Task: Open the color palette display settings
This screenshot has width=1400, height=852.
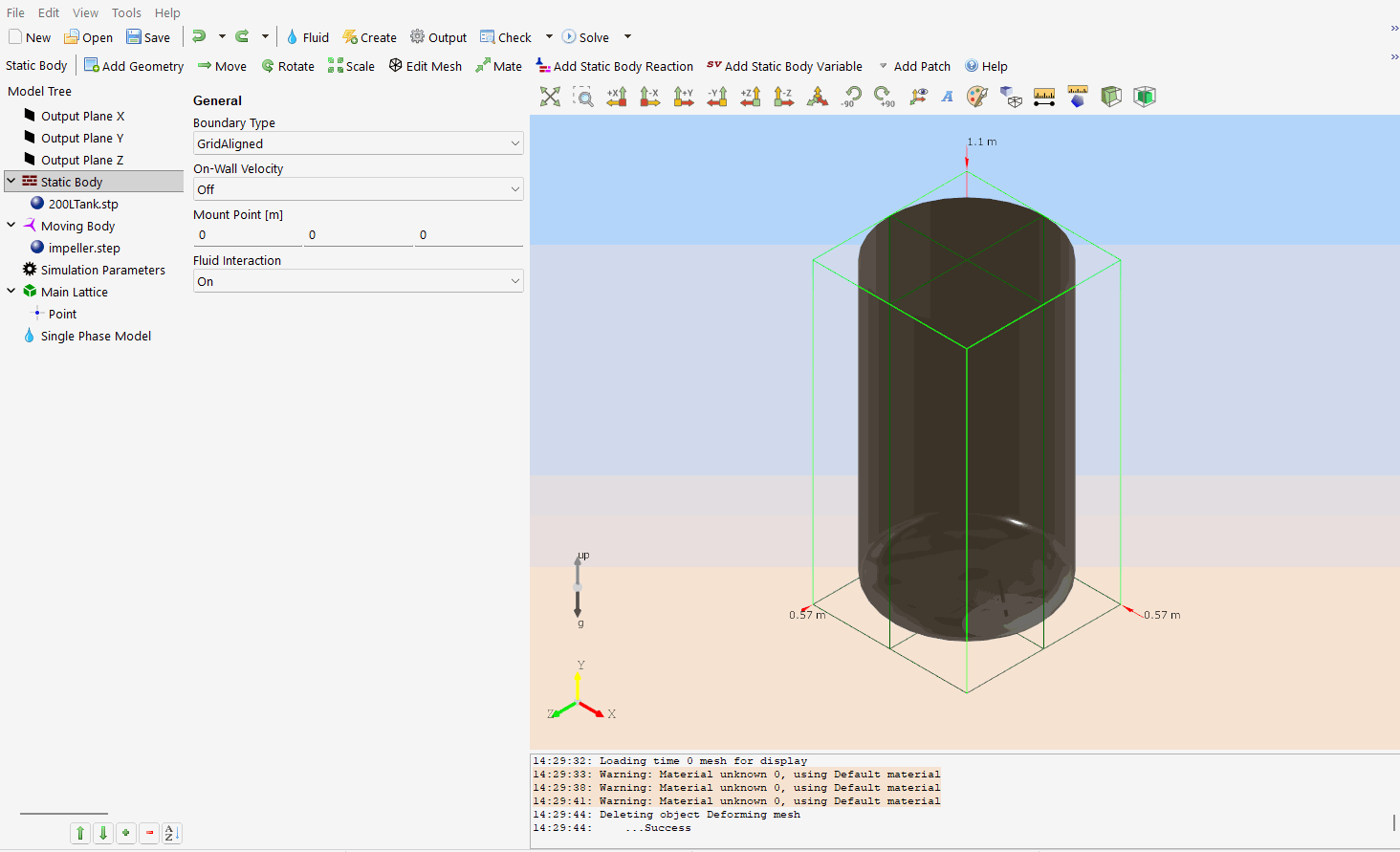Action: (976, 97)
